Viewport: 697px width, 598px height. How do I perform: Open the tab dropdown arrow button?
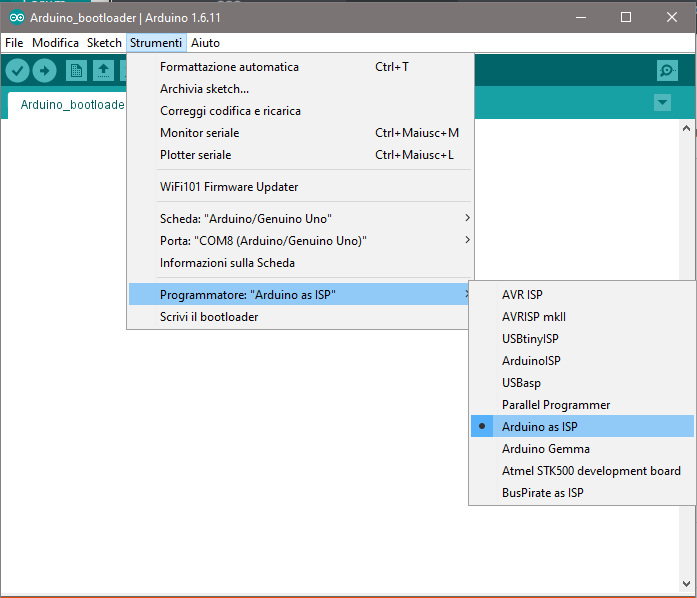coord(662,103)
